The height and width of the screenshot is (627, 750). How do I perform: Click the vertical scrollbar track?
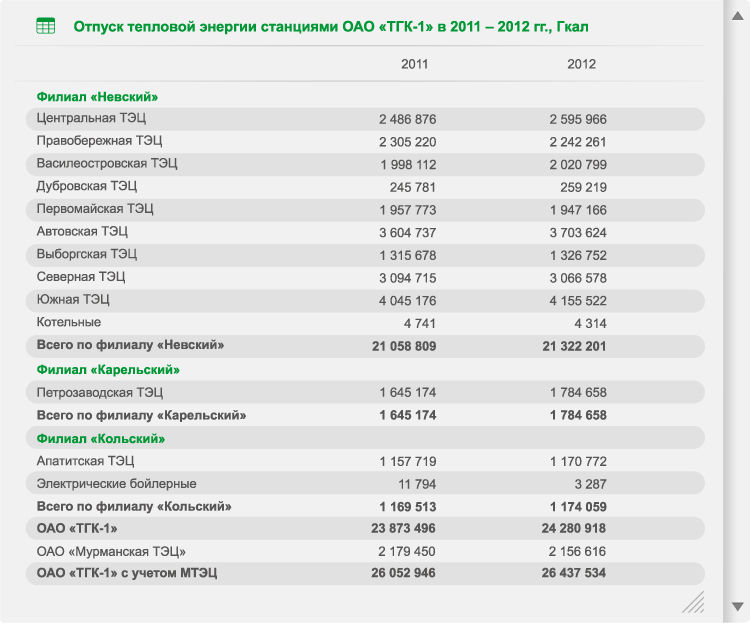pyautogui.click(x=737, y=311)
